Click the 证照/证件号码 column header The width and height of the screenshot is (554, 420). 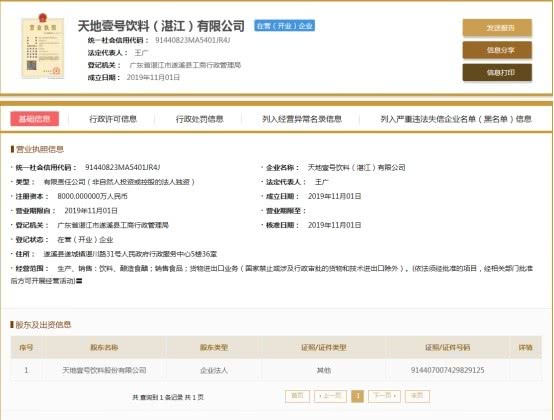tap(447, 348)
